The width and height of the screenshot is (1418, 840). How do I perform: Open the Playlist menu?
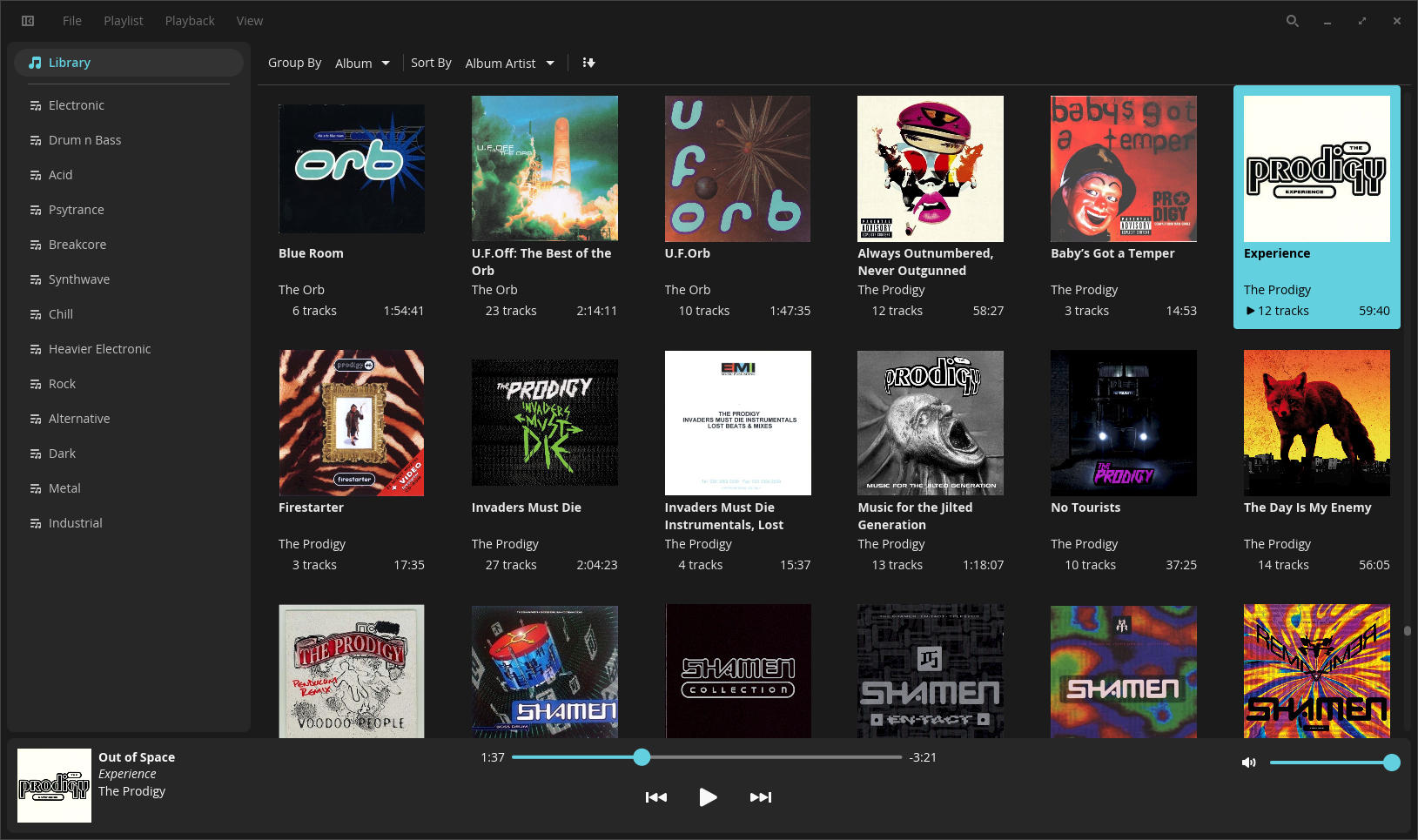(123, 21)
